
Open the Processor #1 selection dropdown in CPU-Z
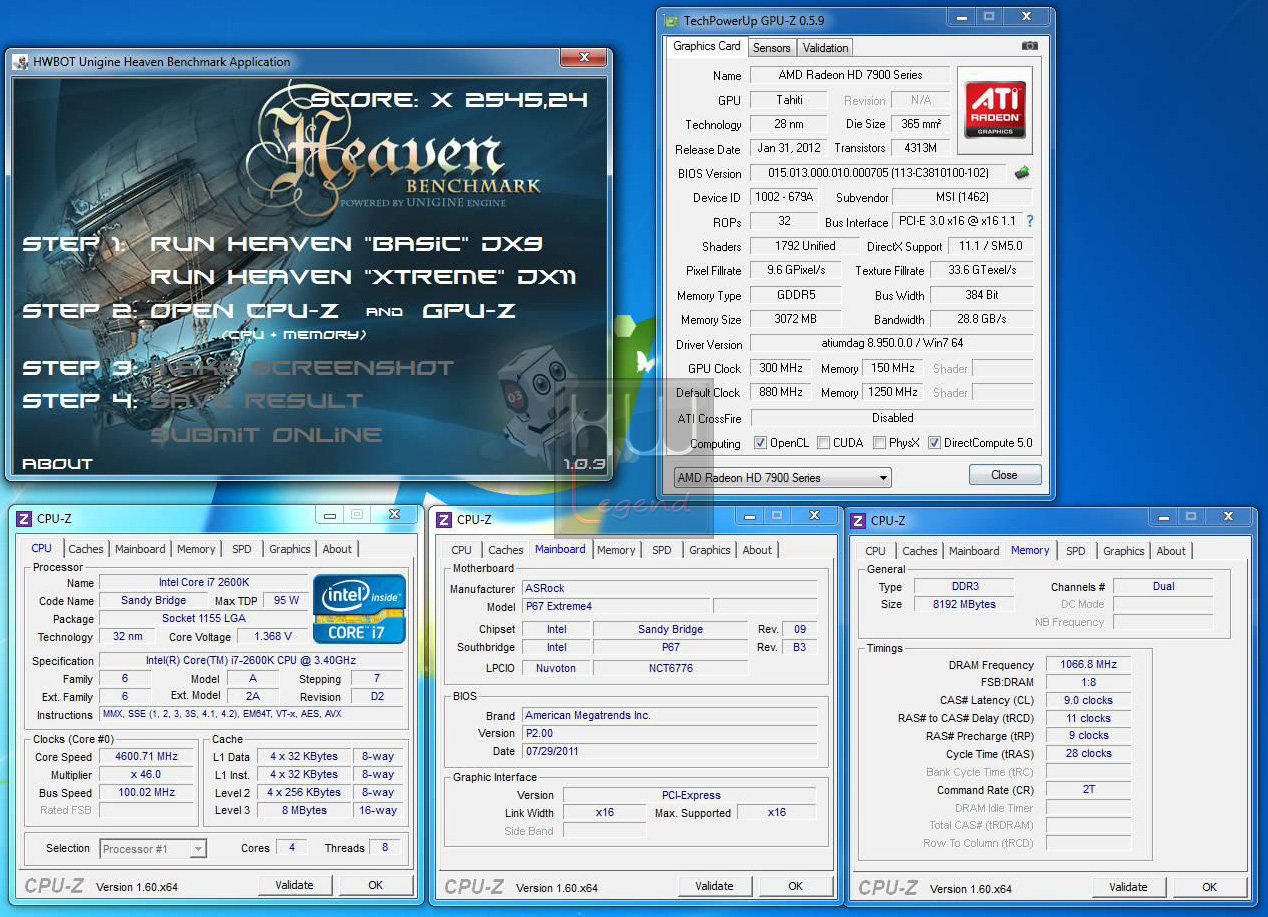pyautogui.click(x=153, y=849)
